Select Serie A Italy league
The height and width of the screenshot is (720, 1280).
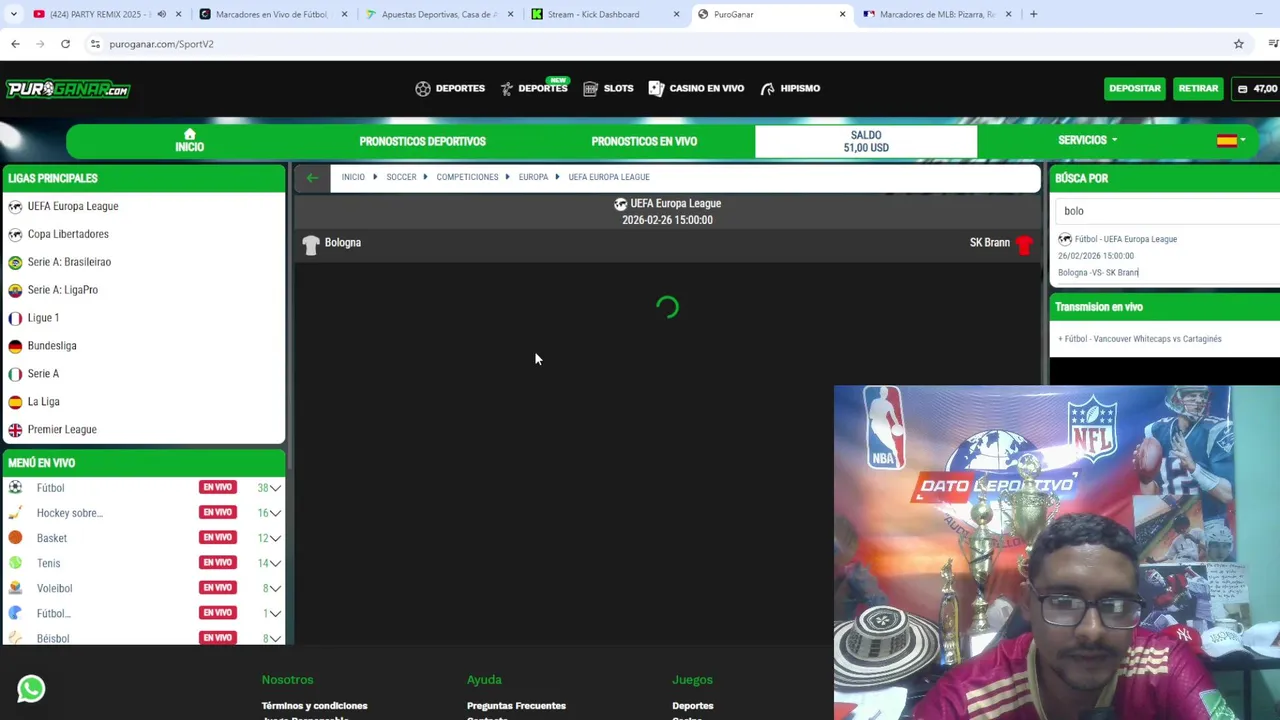pyautogui.click(x=43, y=374)
